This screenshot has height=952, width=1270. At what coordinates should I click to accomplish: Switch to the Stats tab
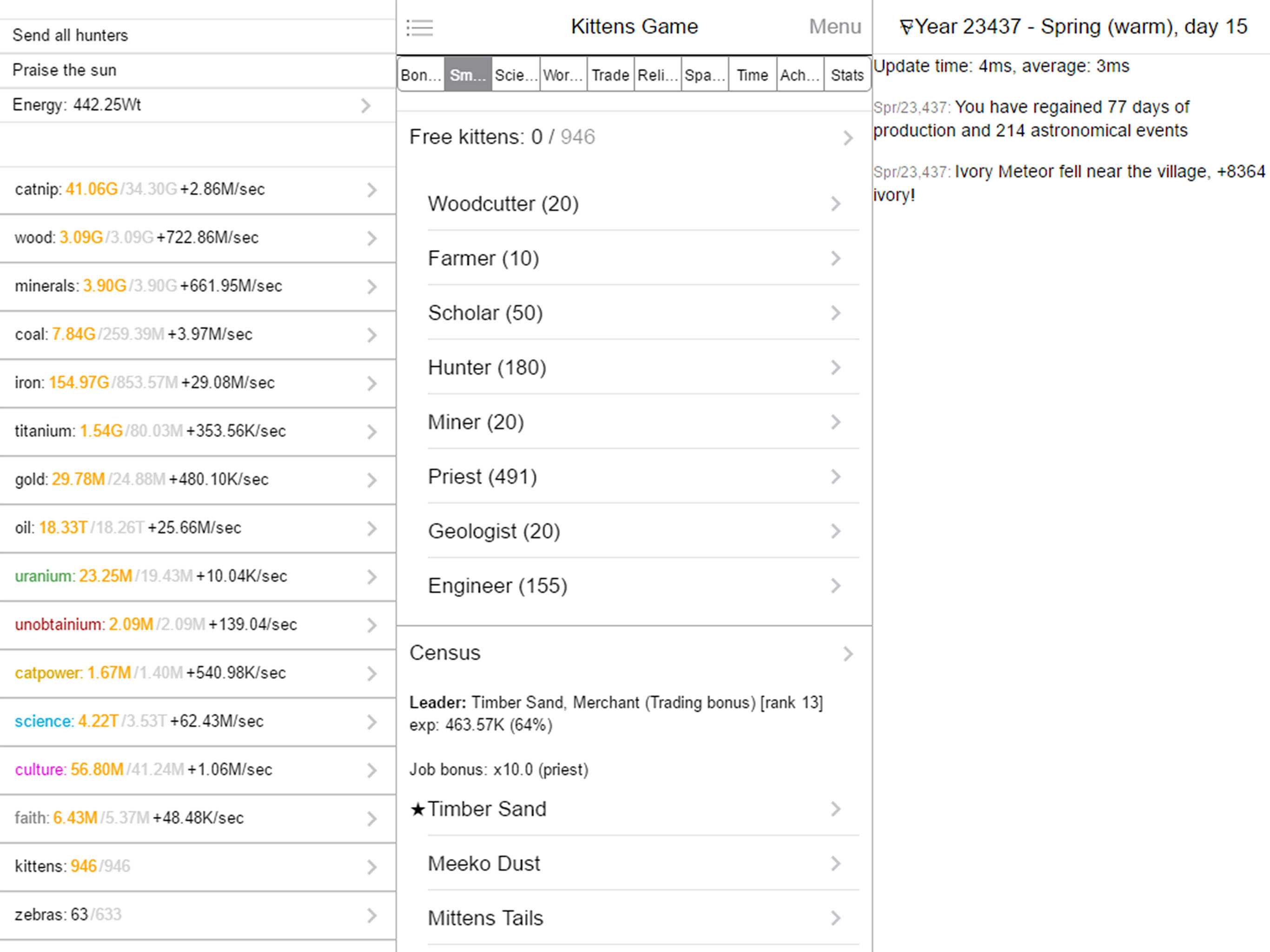click(847, 75)
